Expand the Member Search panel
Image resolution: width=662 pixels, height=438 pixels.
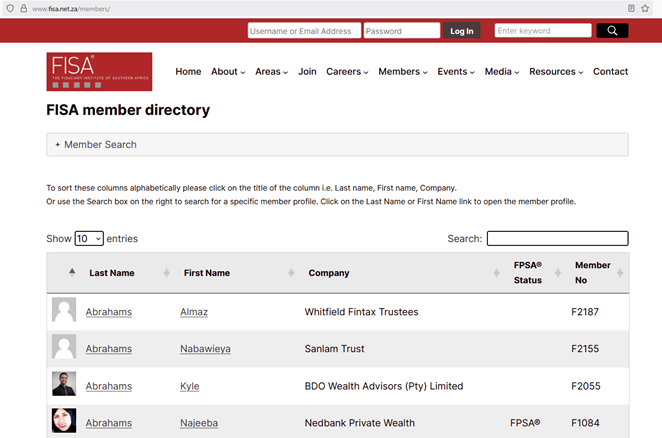click(337, 144)
